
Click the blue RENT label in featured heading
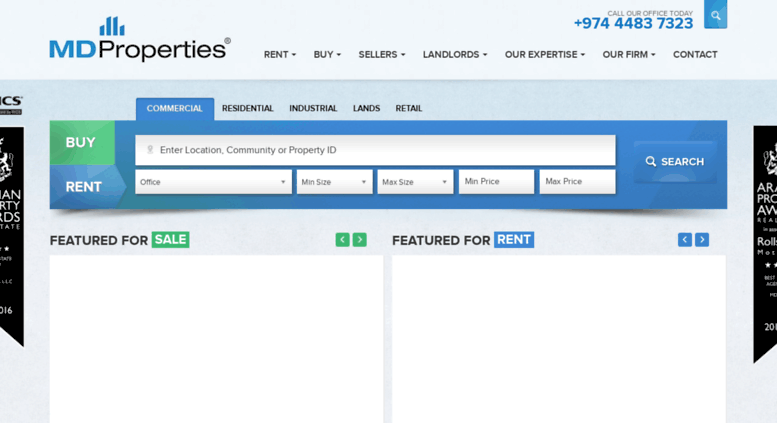coord(514,240)
